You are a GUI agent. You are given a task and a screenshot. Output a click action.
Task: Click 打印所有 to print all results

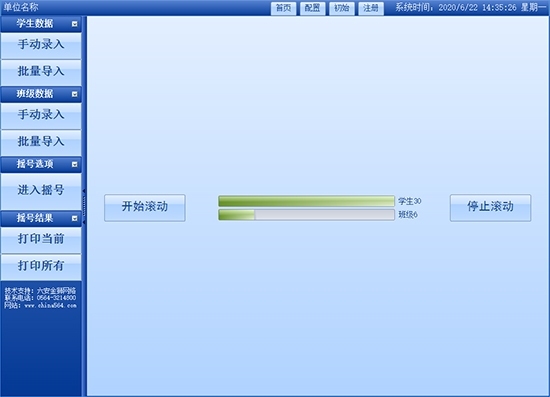click(x=41, y=267)
